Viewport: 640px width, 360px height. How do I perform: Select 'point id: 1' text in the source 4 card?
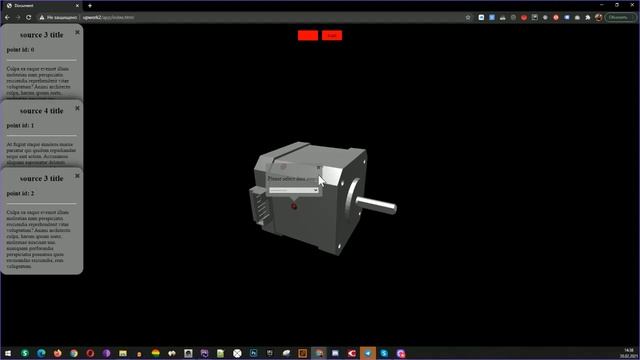click(20, 126)
